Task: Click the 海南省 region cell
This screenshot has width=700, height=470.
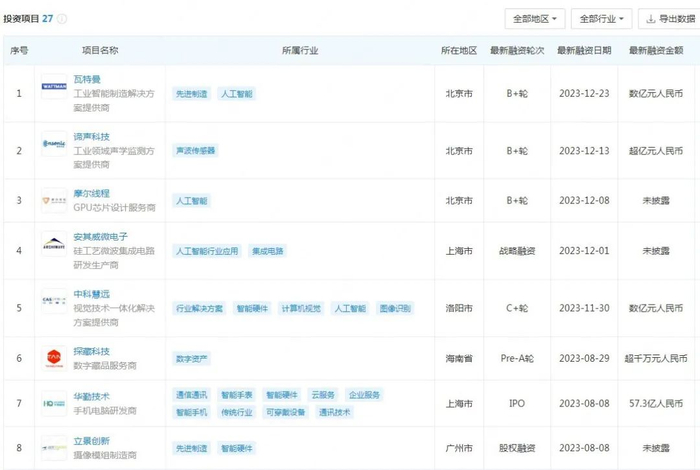Action: point(459,358)
